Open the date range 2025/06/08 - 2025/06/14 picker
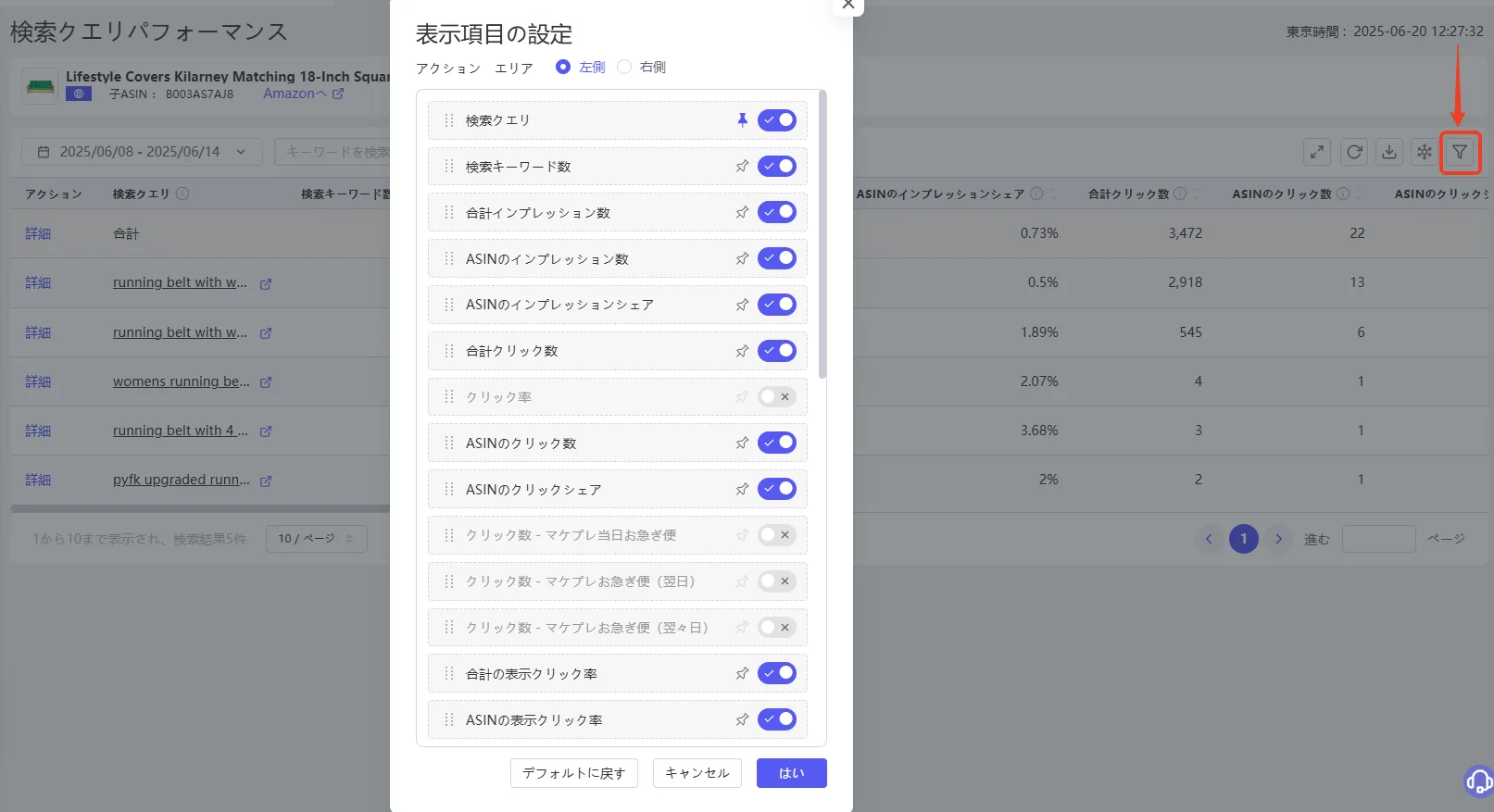 click(x=142, y=152)
